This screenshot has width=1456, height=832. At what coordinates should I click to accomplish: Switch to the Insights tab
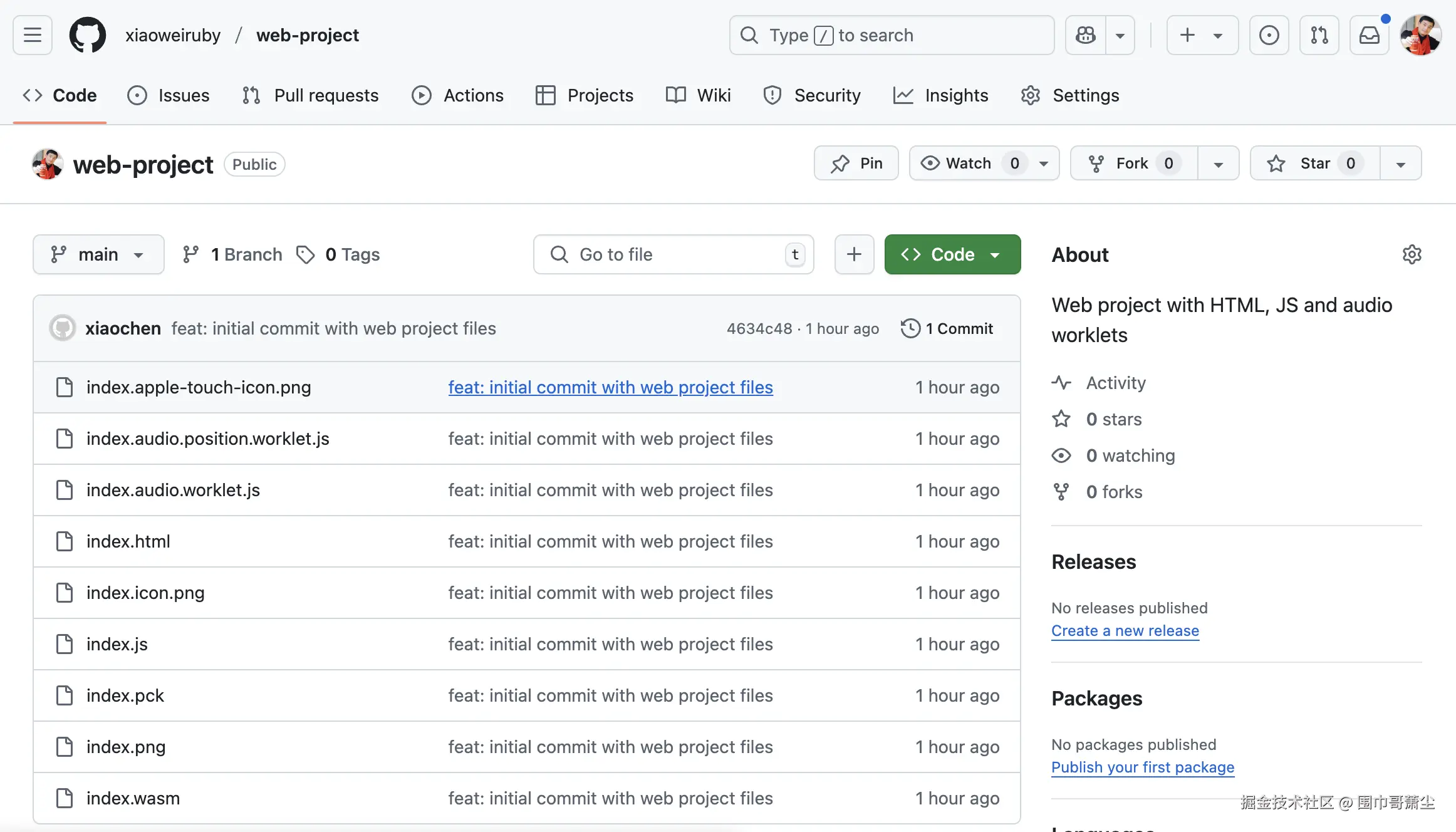coord(940,95)
